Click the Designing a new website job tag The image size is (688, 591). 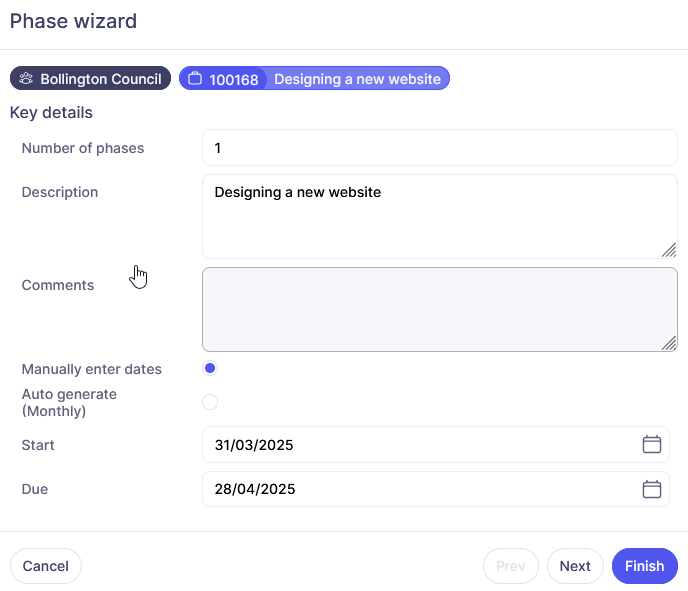[357, 79]
